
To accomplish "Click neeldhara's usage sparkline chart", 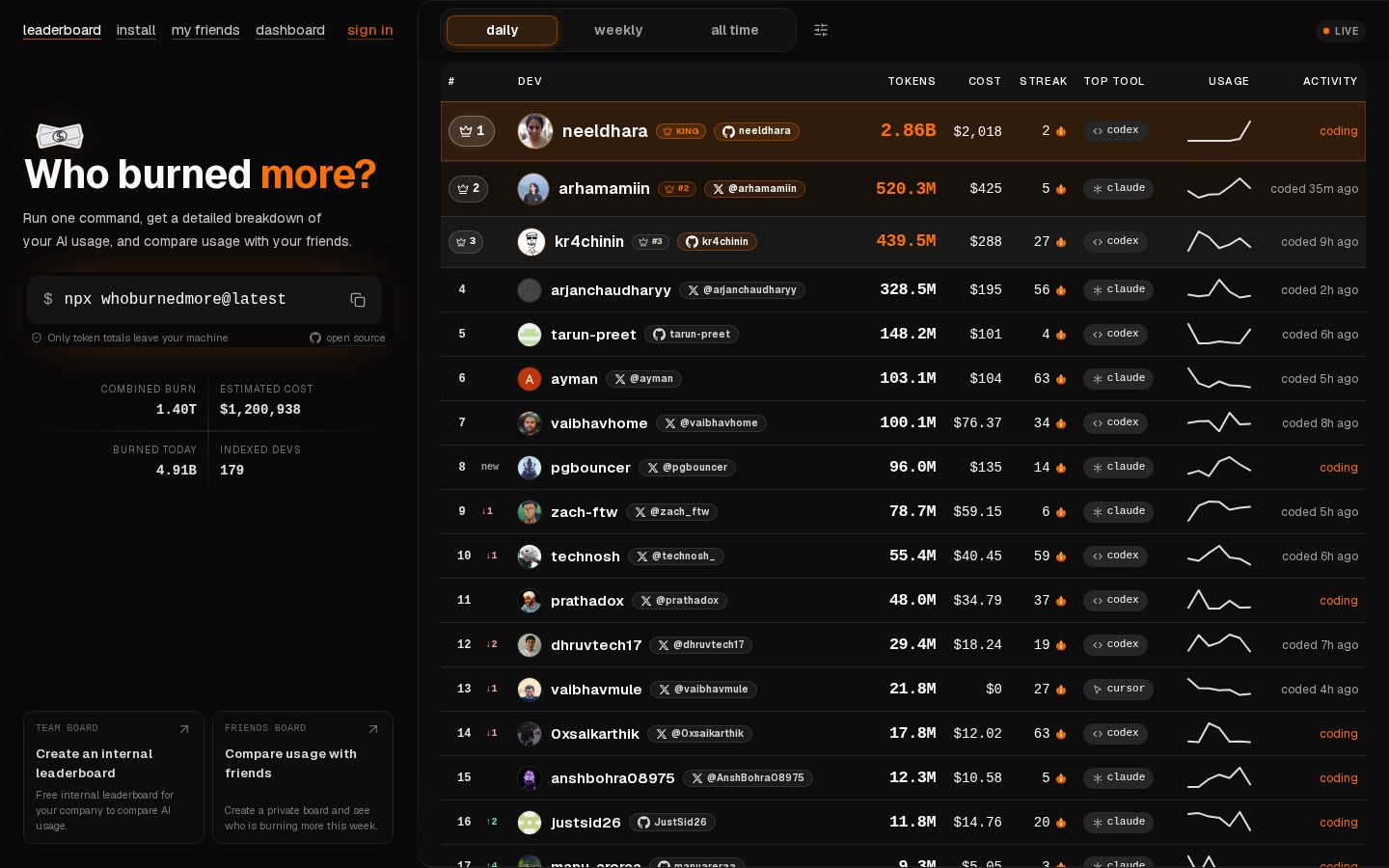I will [x=1219, y=130].
